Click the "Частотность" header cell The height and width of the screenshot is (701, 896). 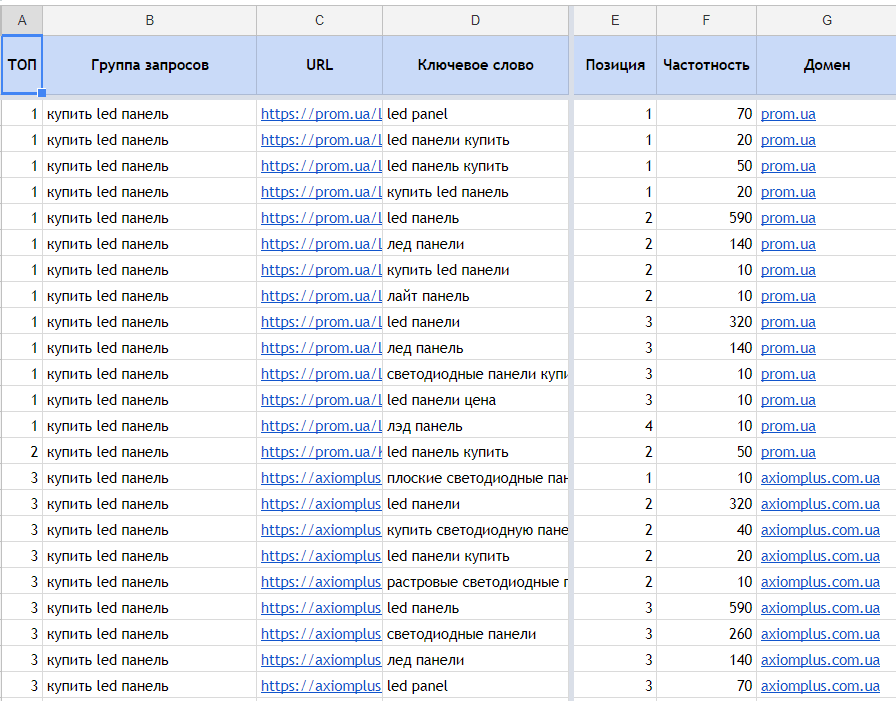(706, 65)
